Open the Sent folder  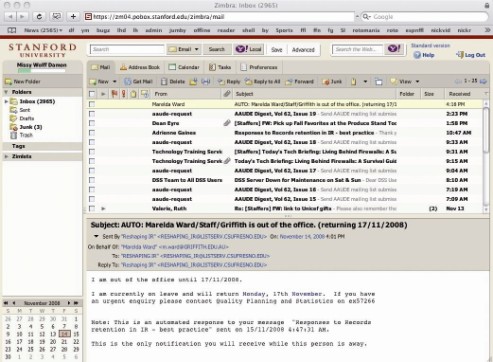(21, 110)
